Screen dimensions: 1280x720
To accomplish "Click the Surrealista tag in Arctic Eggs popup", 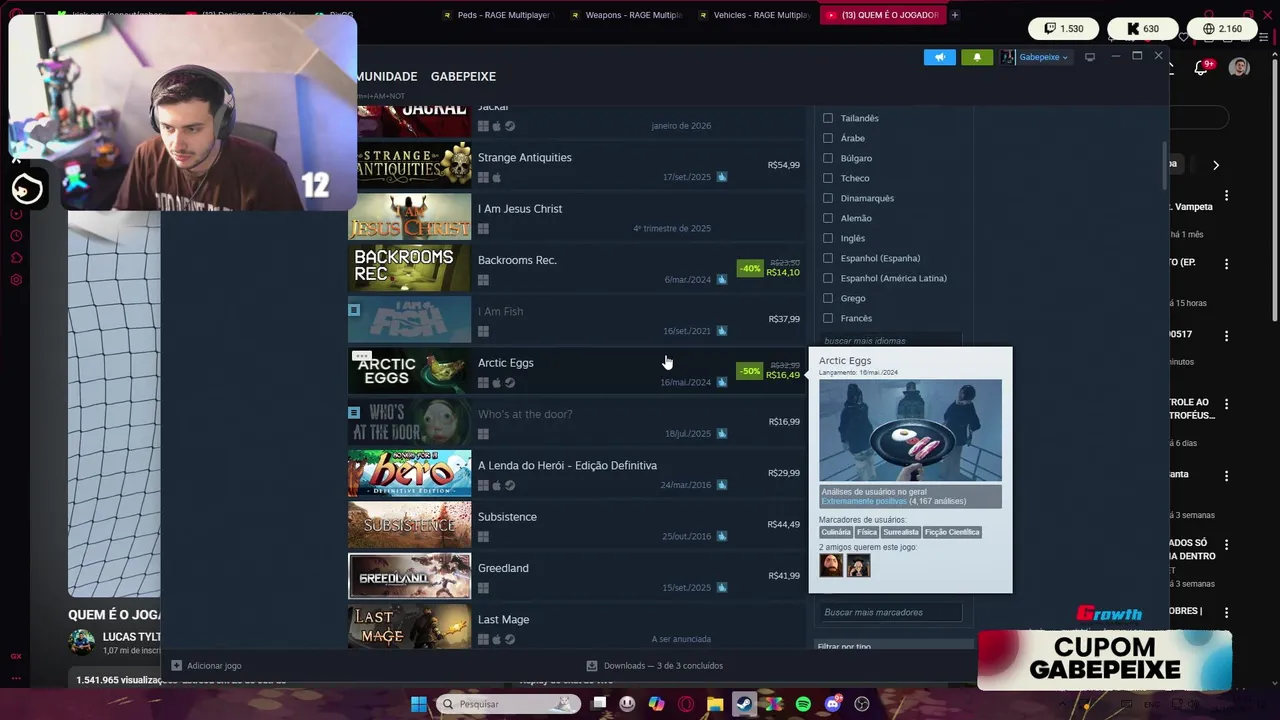I will 900,532.
